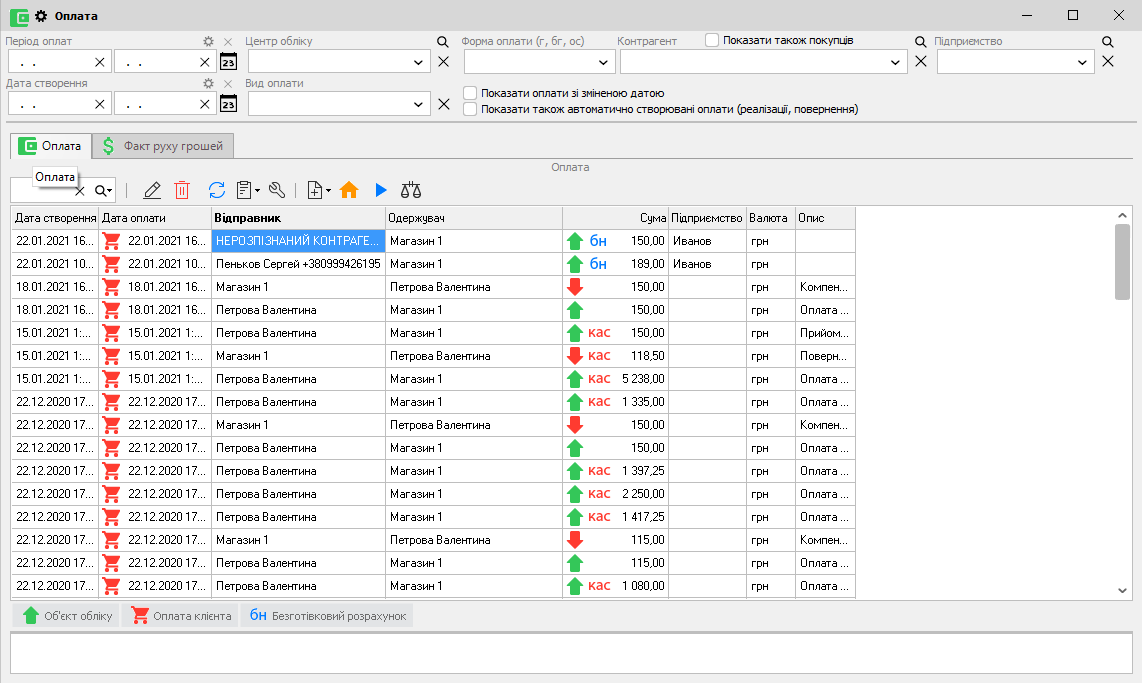Check Показати також автоматично створювані оплати
Screen dimensions: 1142x683
point(470,109)
